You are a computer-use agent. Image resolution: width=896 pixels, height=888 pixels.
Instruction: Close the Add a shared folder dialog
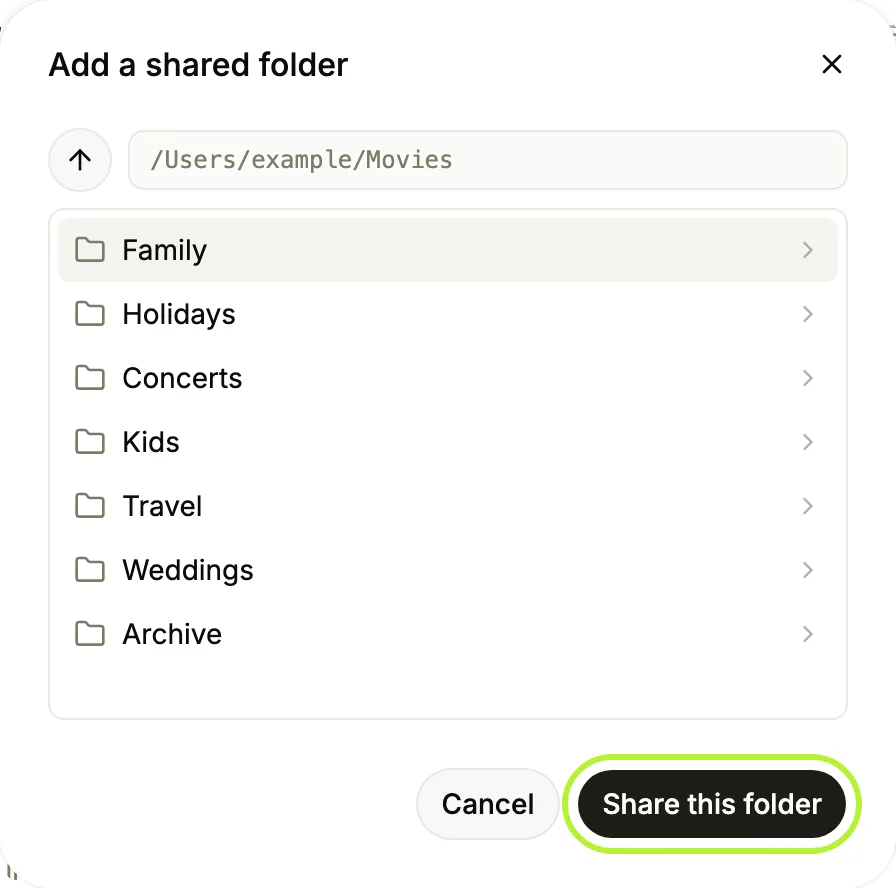click(x=831, y=64)
